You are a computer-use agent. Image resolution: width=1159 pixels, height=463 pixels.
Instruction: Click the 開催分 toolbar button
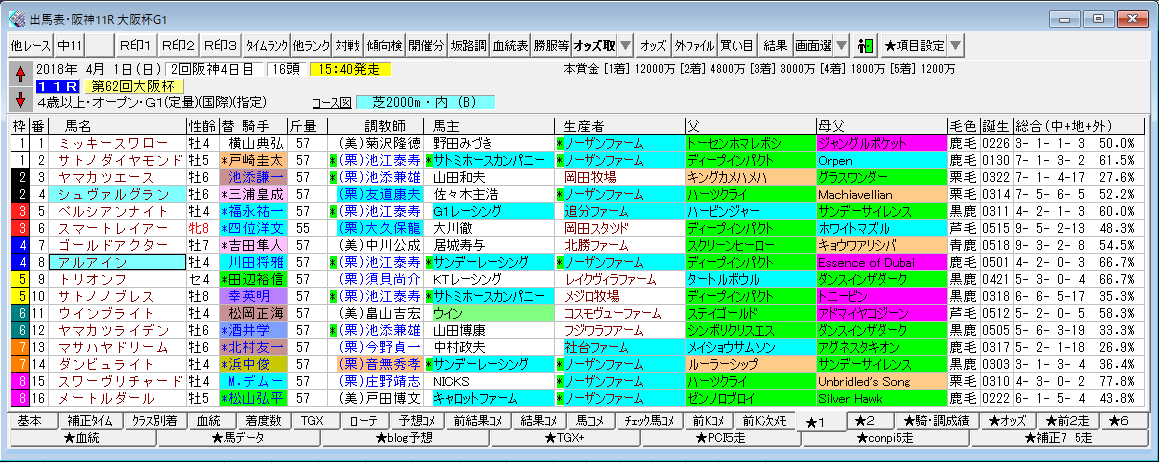pyautogui.click(x=426, y=46)
